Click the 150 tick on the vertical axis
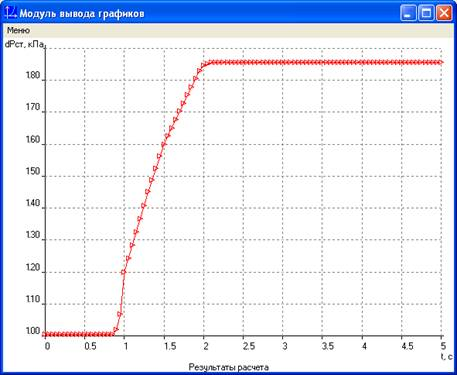 [33, 171]
